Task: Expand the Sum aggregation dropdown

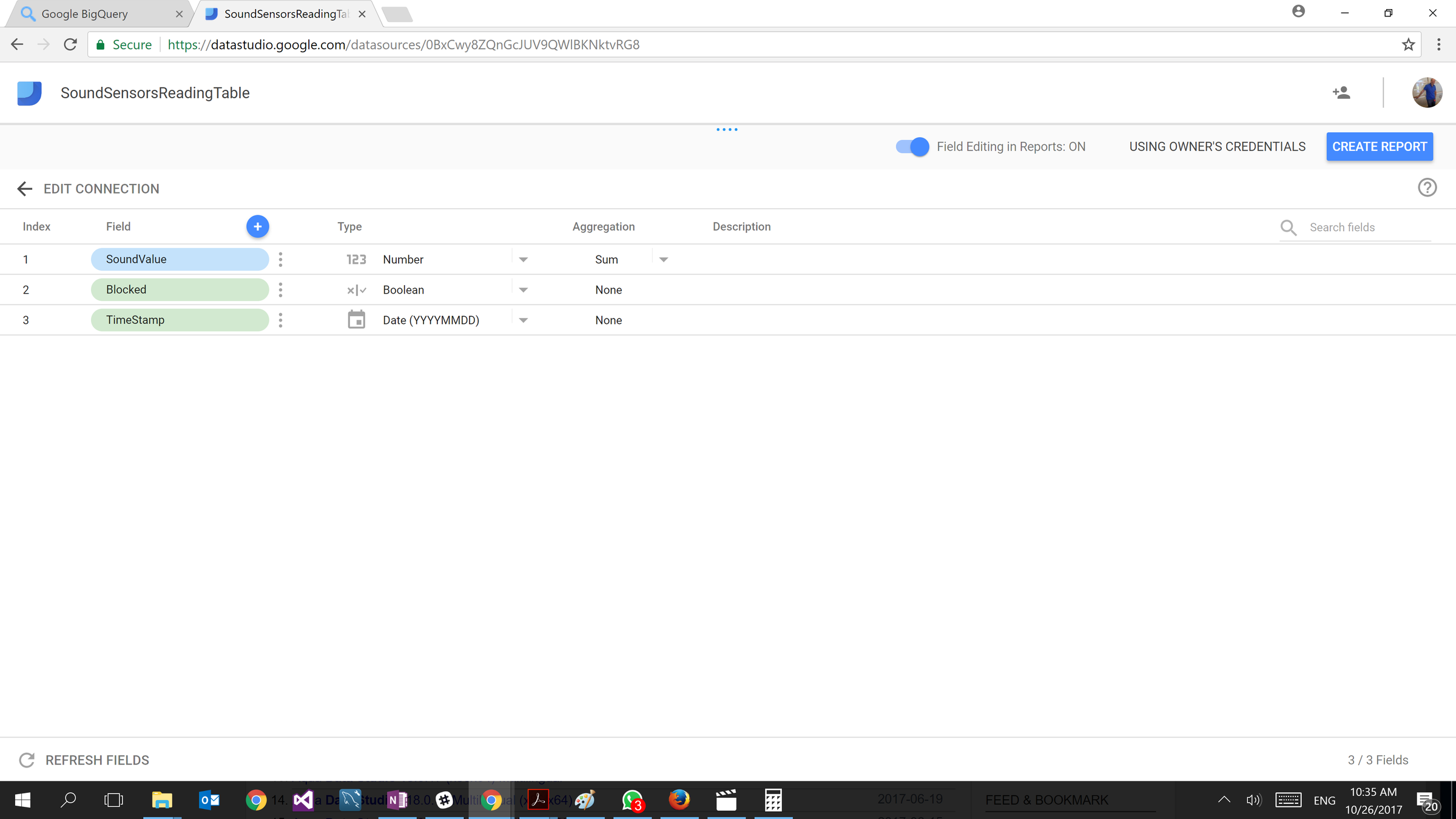Action: tap(663, 260)
